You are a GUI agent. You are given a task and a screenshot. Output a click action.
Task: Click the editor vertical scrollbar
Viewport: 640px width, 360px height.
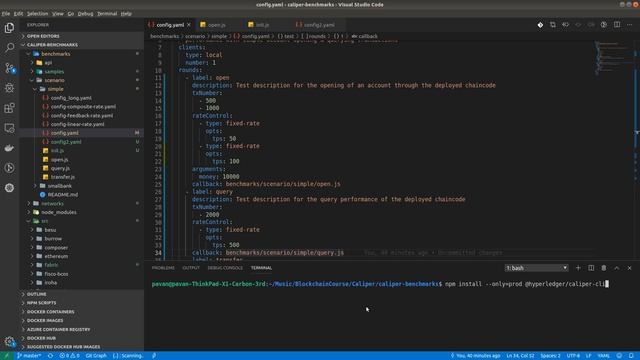[637, 149]
